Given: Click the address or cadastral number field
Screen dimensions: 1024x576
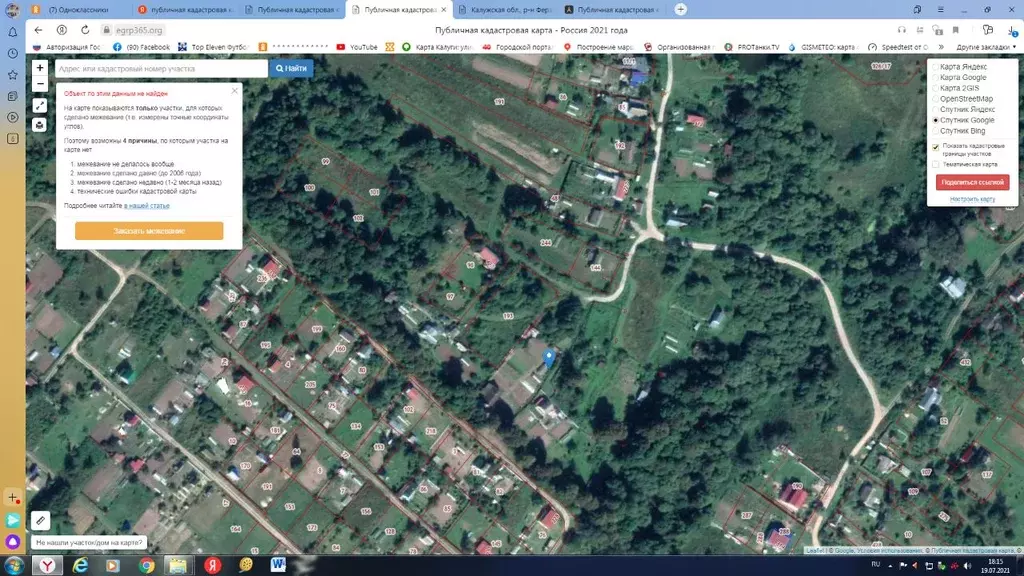Looking at the screenshot, I should (160, 68).
